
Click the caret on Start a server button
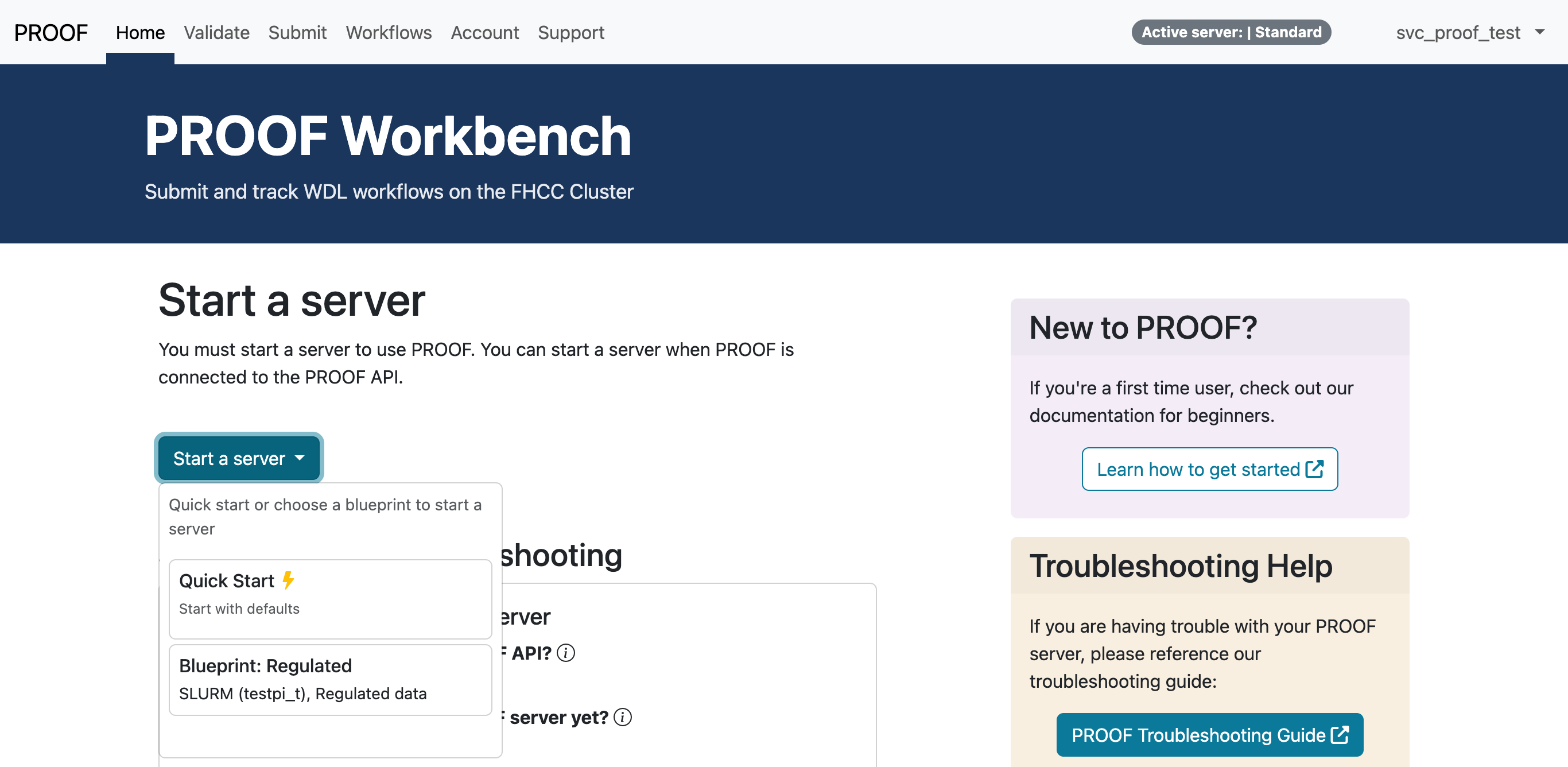point(300,458)
